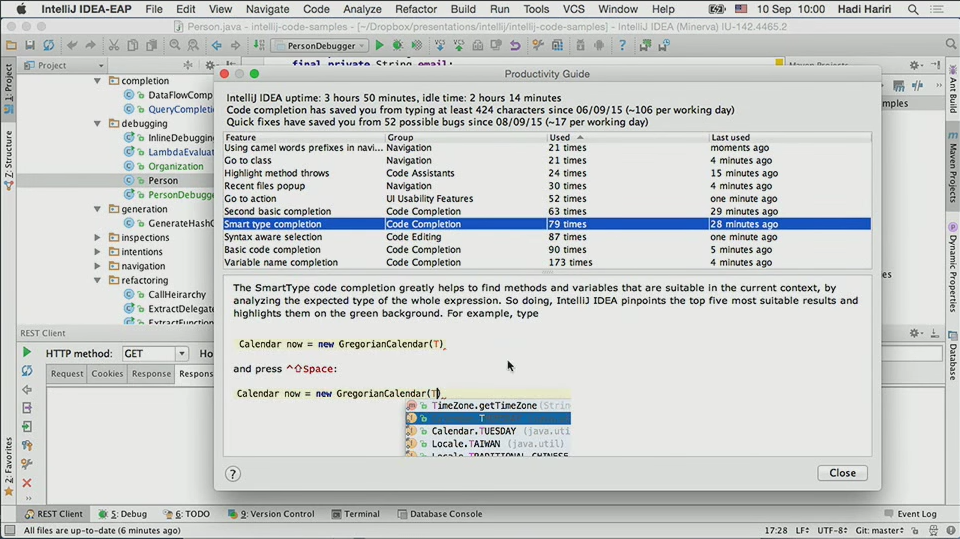This screenshot has height=539, width=960.
Task: Open the PersonDebugger run configuration dropdown
Action: pos(320,45)
